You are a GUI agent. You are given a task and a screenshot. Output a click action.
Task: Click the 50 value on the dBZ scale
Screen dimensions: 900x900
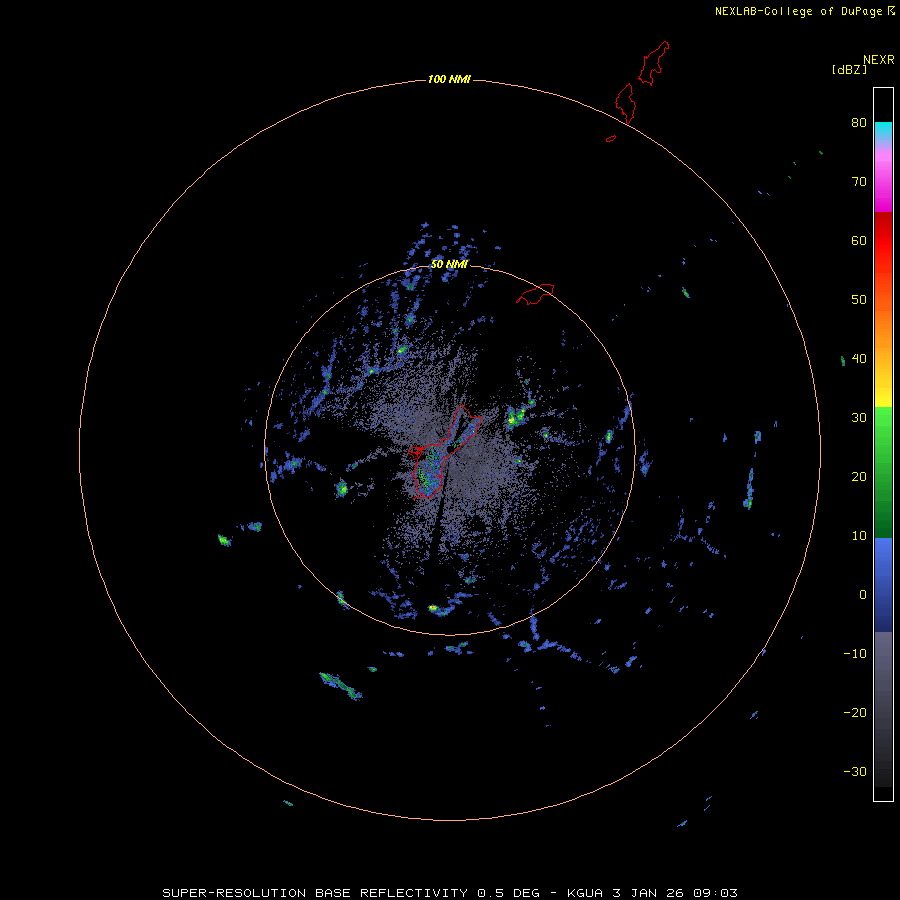coord(859,300)
